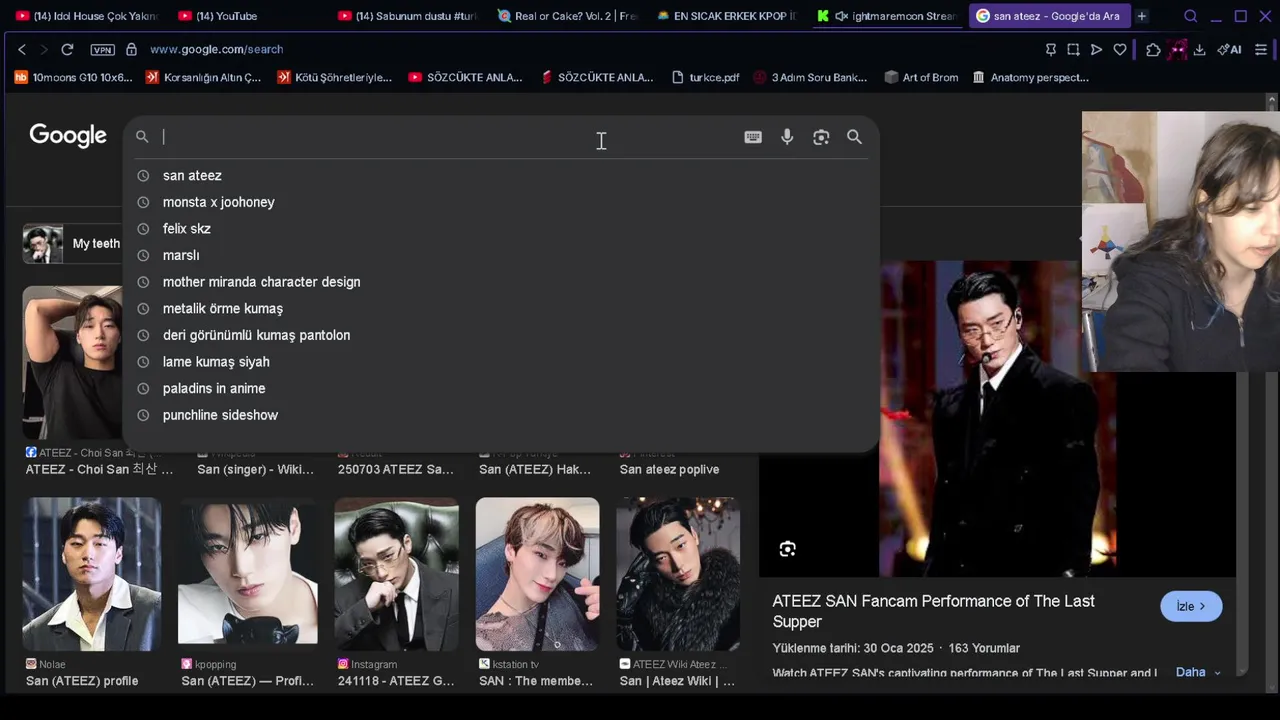This screenshot has width=1280, height=720.
Task: Toggle the VPN badge in the address bar
Action: click(x=102, y=49)
